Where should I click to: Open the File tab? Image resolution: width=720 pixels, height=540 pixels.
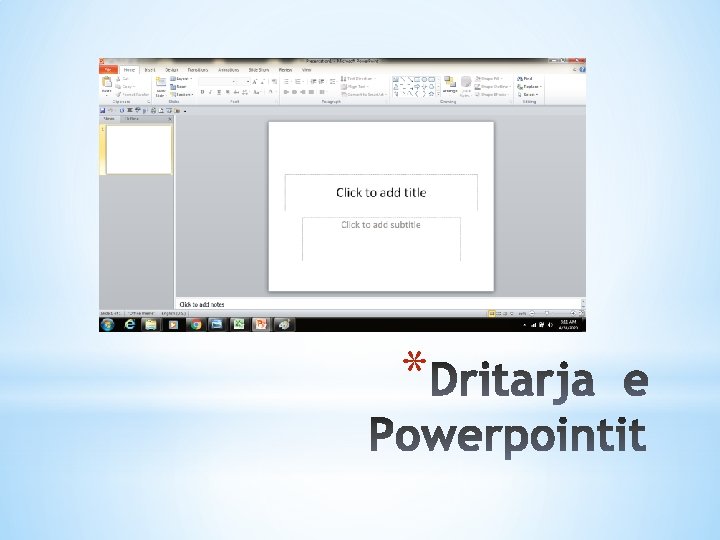(108, 70)
